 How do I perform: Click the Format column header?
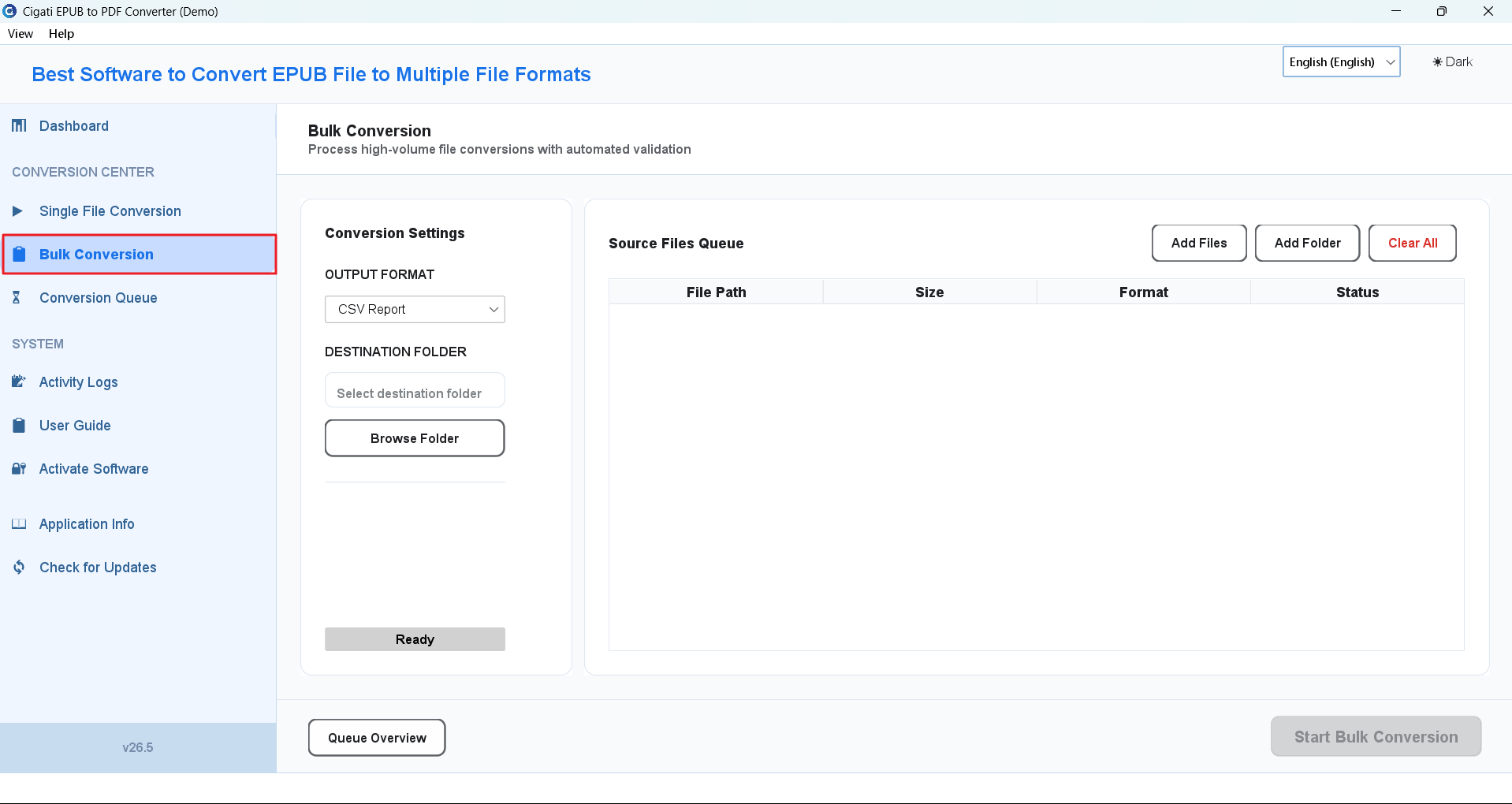[1144, 292]
